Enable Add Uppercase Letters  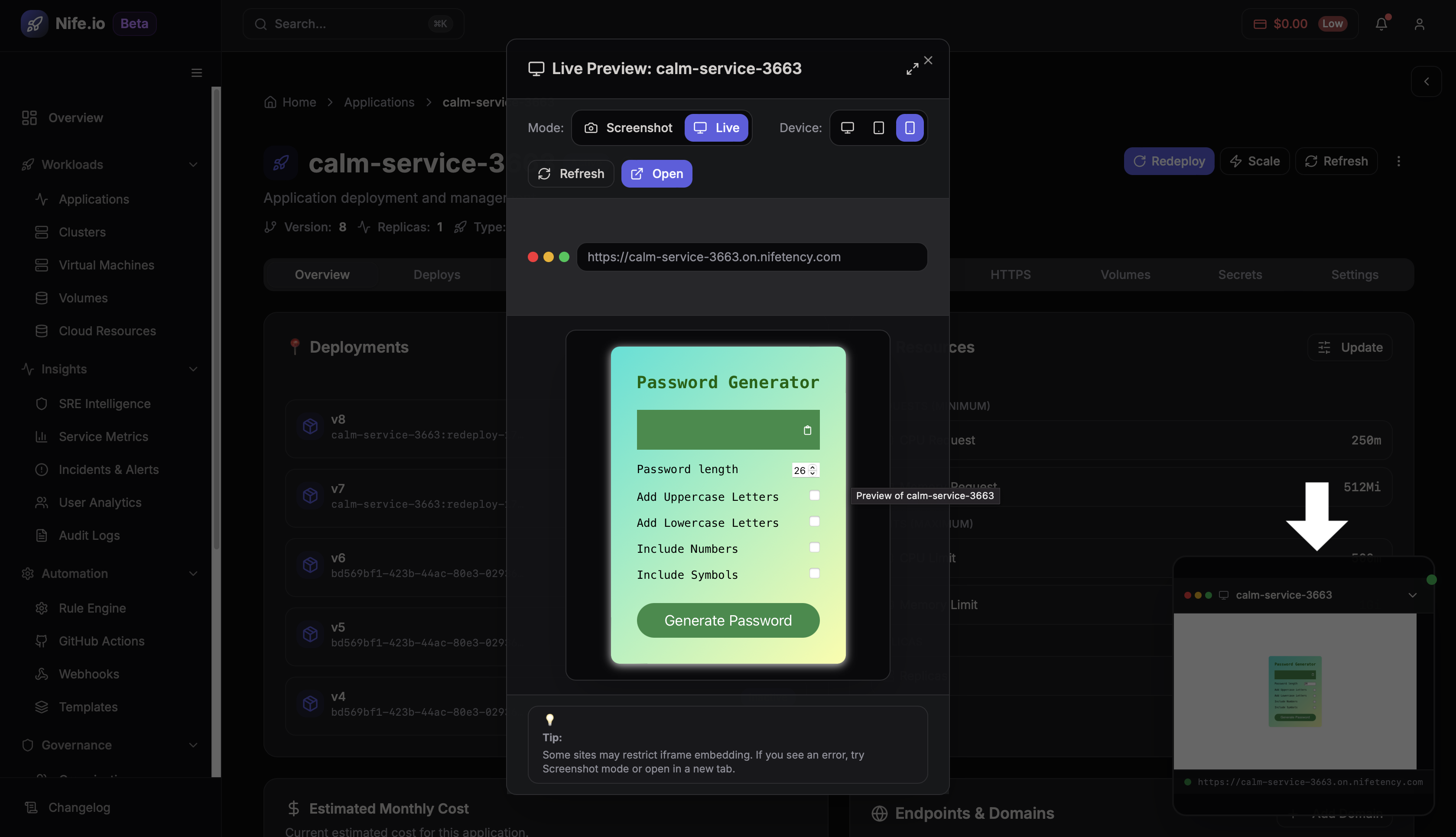click(x=814, y=495)
